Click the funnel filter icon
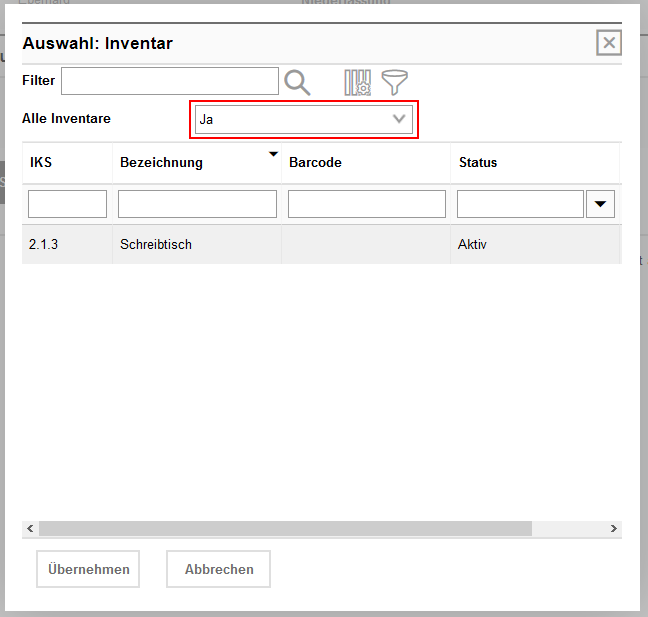Image resolution: width=648 pixels, height=617 pixels. click(x=394, y=82)
